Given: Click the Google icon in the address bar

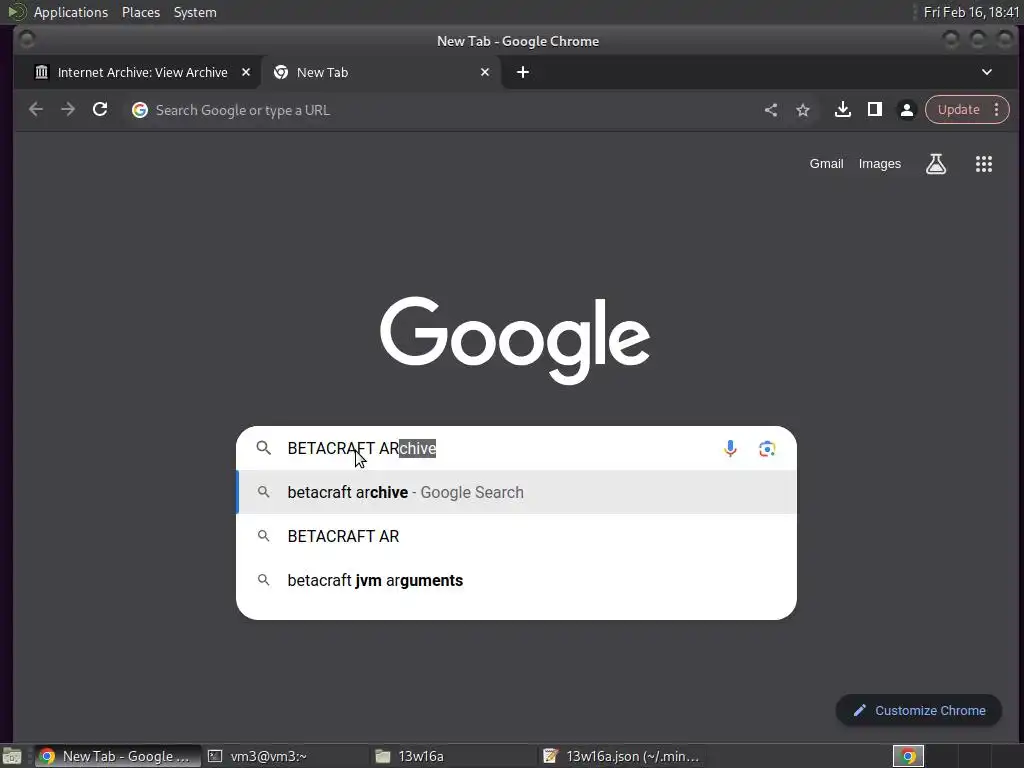Looking at the screenshot, I should tap(140, 110).
